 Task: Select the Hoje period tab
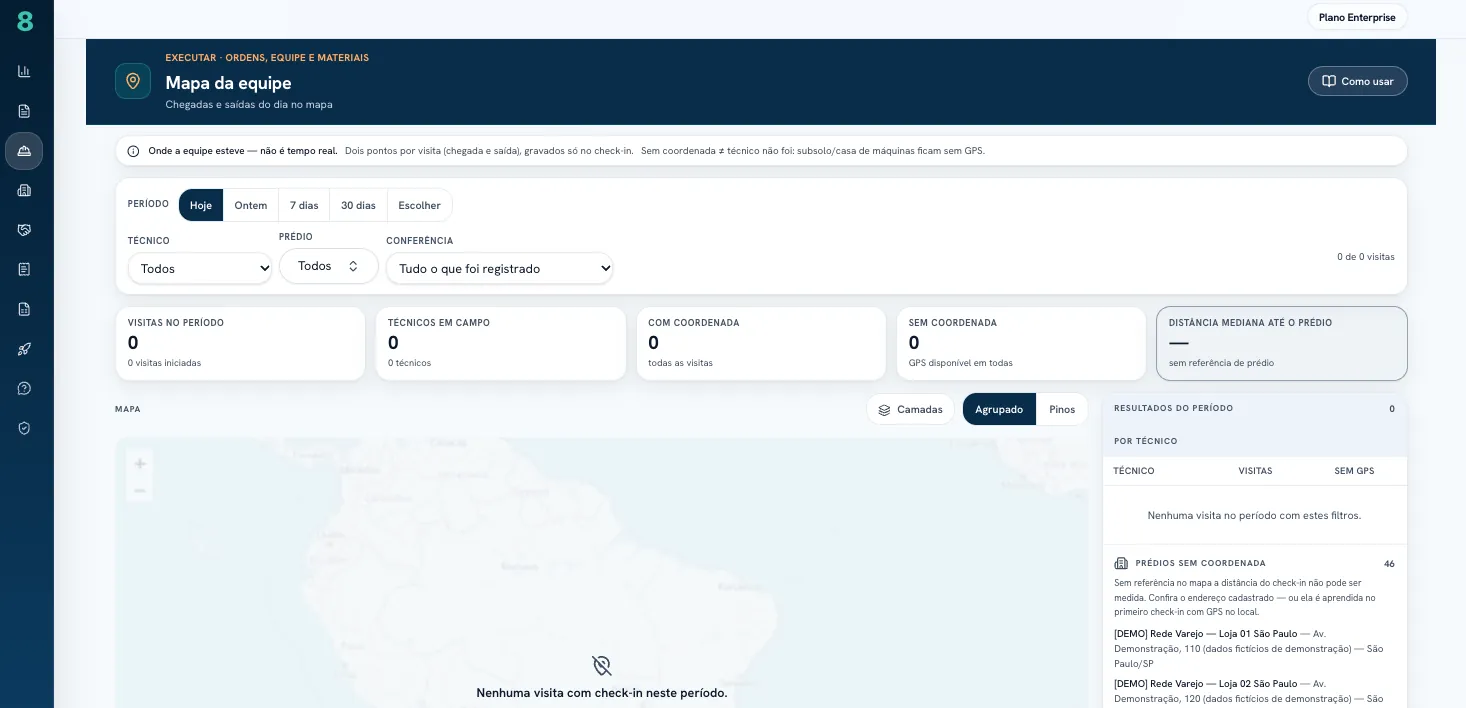pyautogui.click(x=201, y=205)
